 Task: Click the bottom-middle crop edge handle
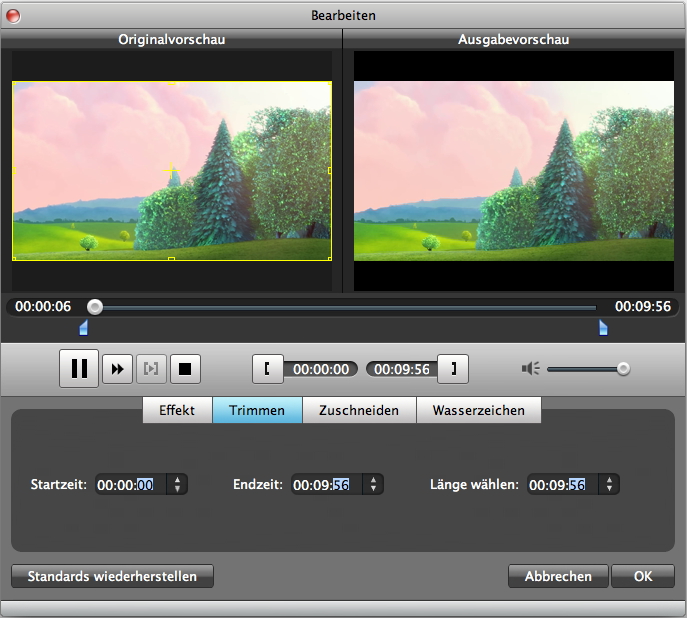[171, 259]
